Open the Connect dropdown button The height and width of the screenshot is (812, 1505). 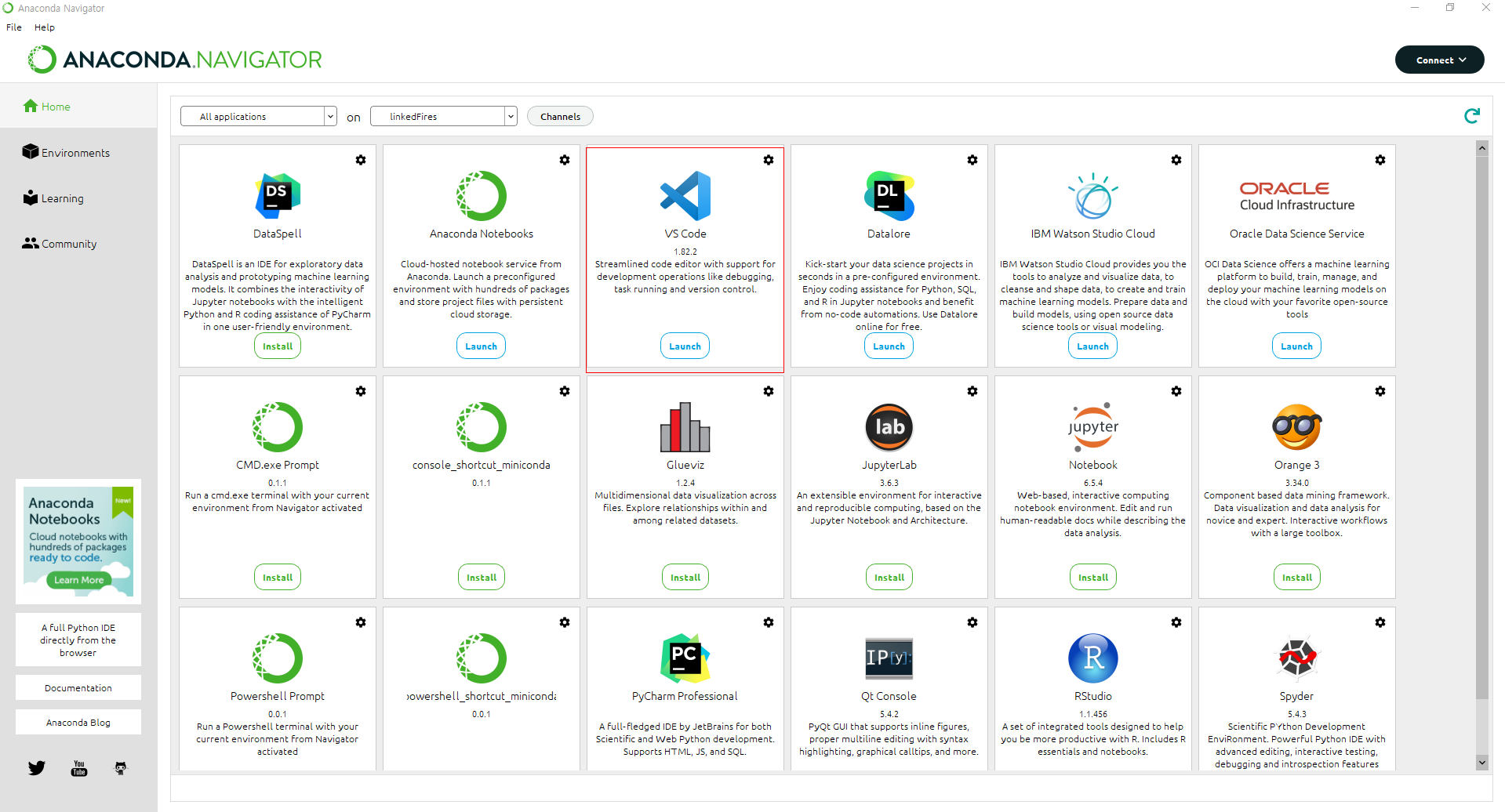[x=1440, y=60]
